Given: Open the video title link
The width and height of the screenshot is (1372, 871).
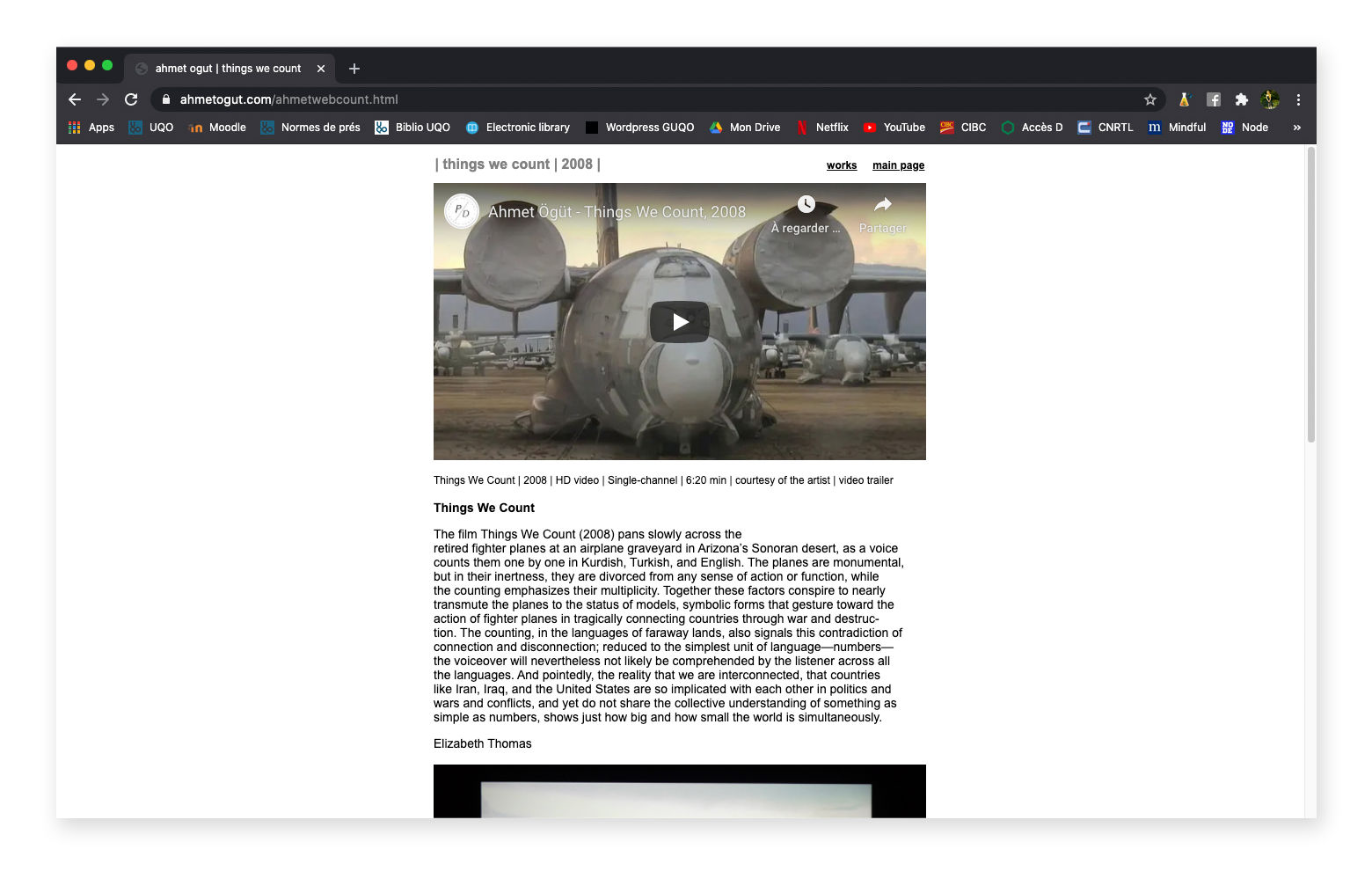Looking at the screenshot, I should 617,212.
